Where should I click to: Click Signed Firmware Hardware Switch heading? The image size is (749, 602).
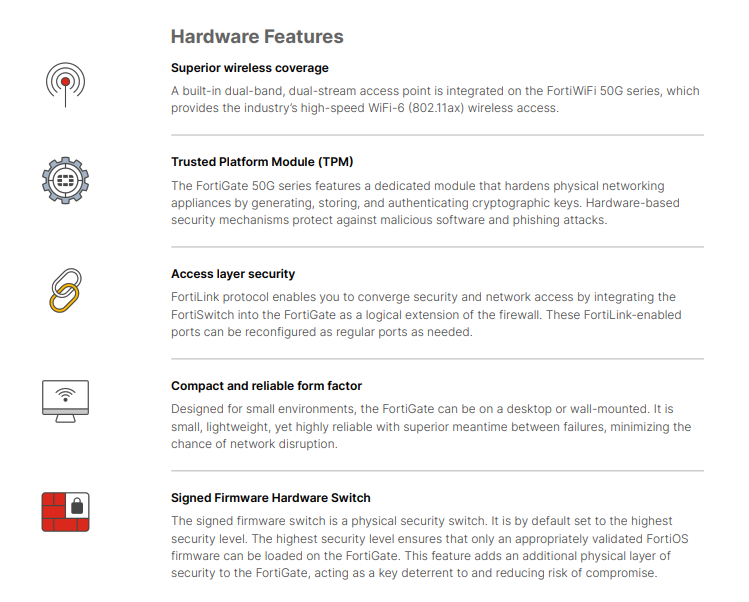(x=270, y=498)
